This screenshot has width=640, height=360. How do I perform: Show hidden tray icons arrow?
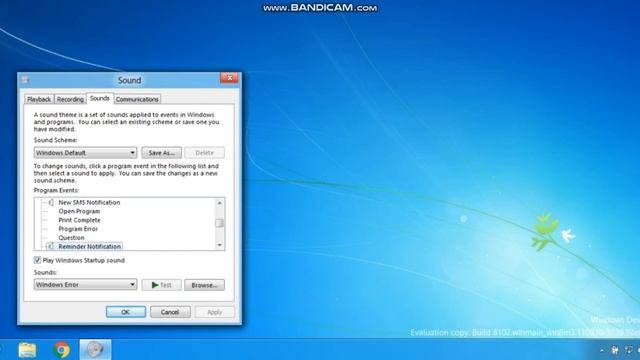(x=602, y=350)
